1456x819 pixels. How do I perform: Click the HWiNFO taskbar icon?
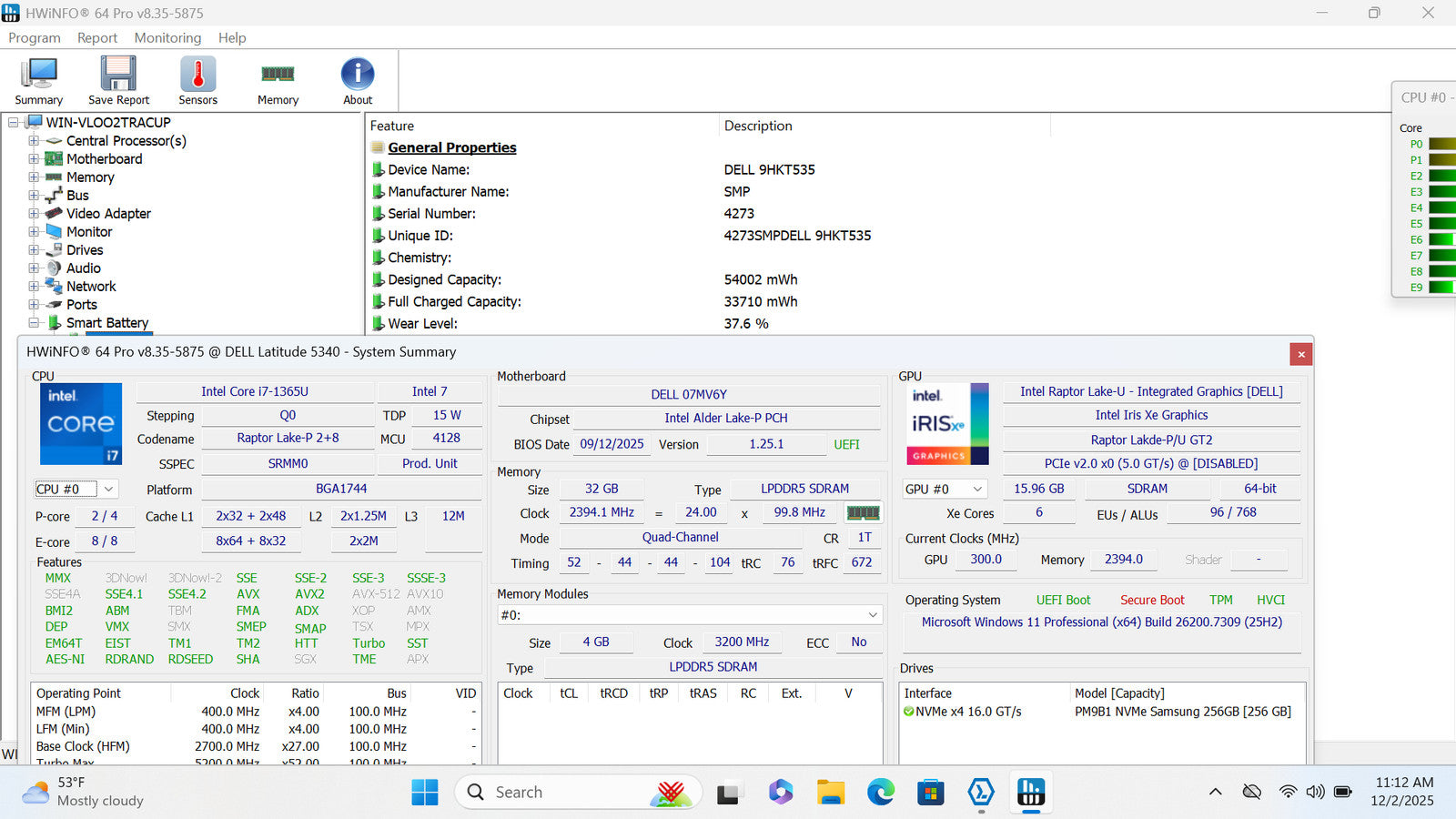point(1030,793)
